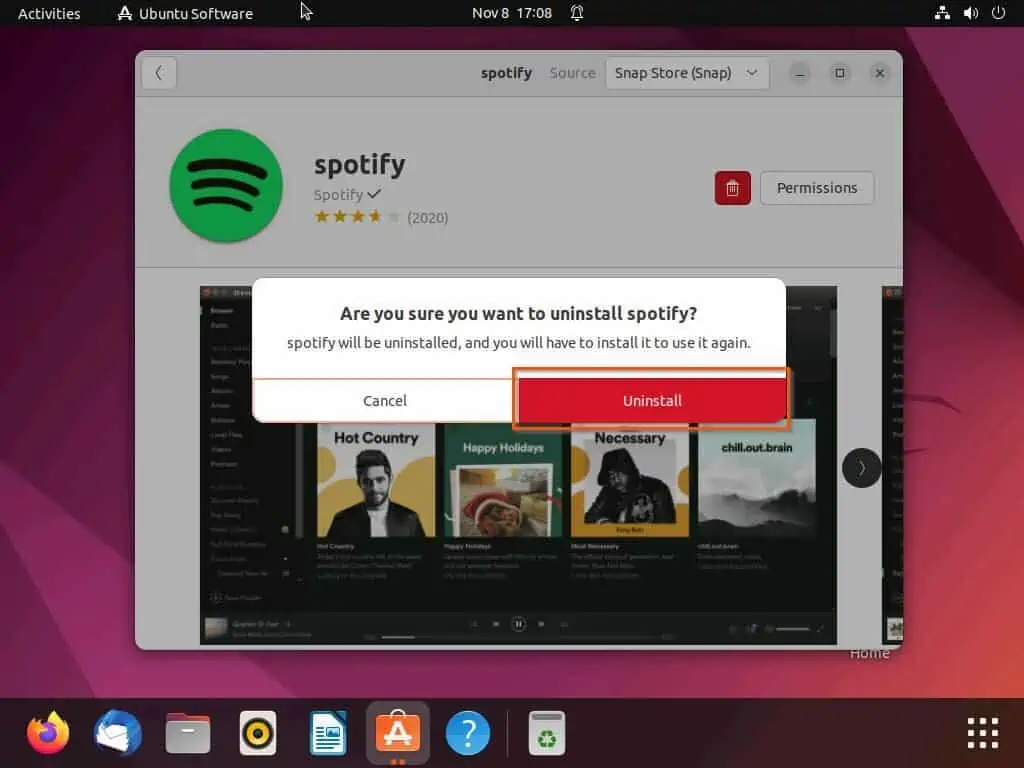Expand the calendar by clicking Nov 8 17:08

point(511,13)
